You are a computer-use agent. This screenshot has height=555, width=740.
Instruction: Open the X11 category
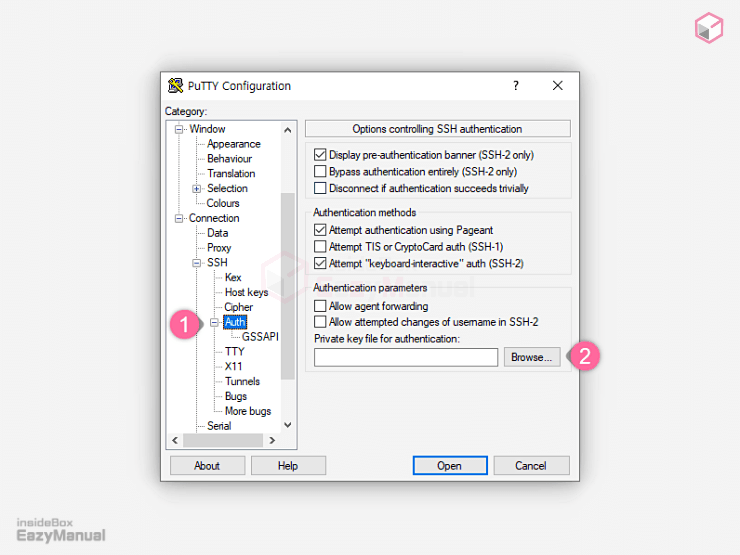[234, 367]
